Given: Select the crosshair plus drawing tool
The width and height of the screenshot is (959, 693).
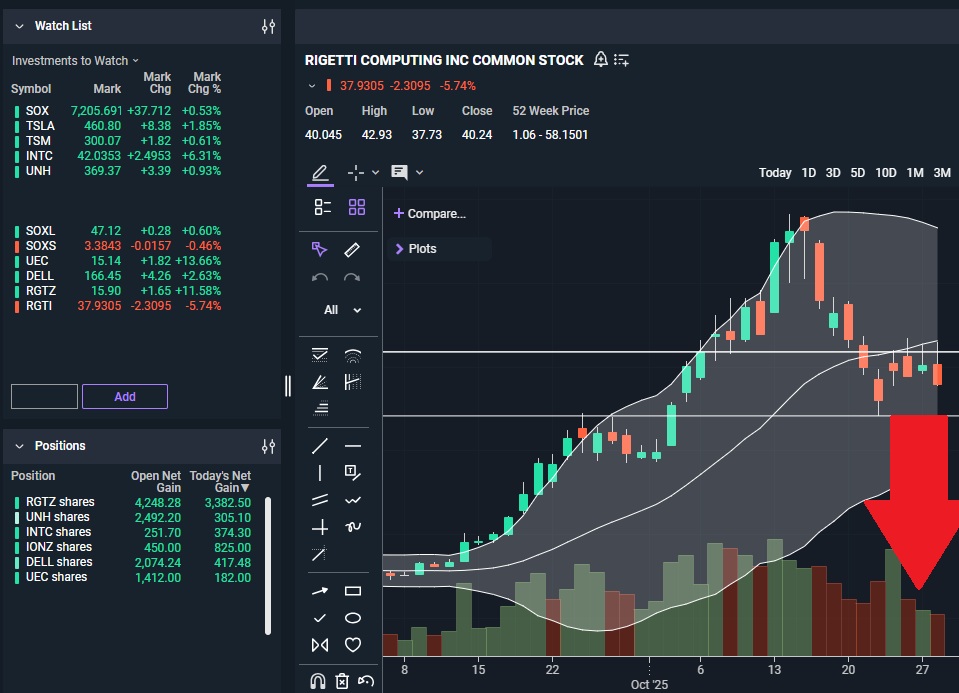Looking at the screenshot, I should (320, 527).
